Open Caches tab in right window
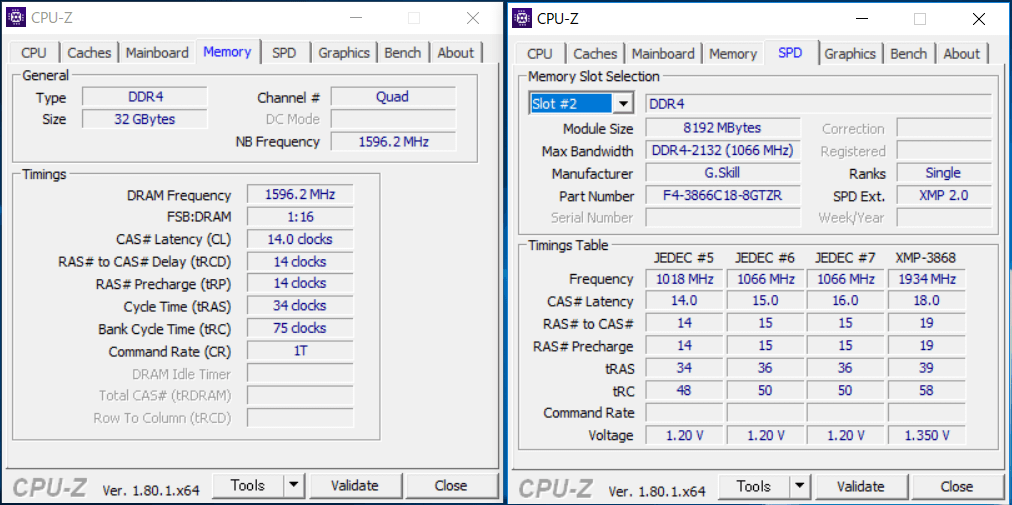Viewport: 1012px width, 505px height. pos(595,54)
